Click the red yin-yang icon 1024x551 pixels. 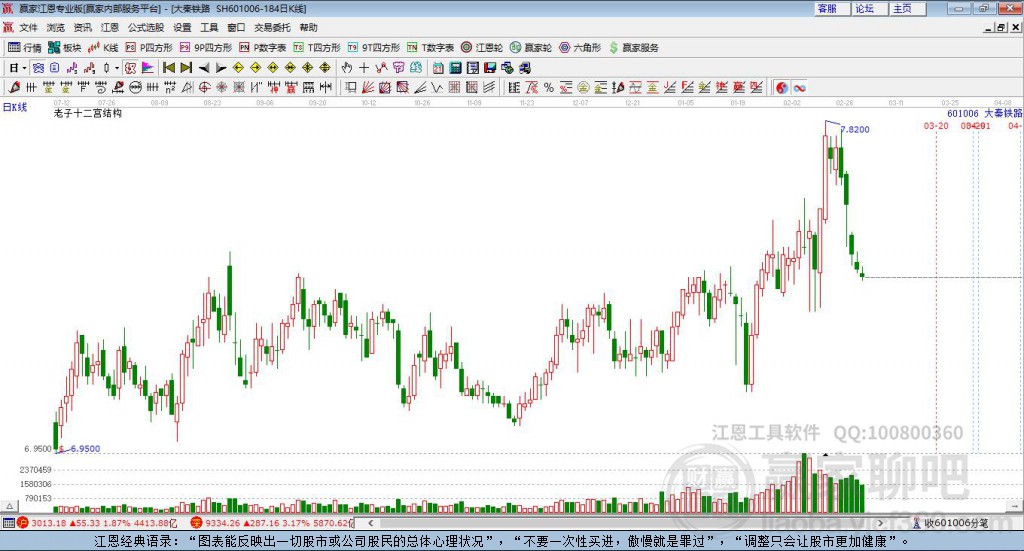click(782, 87)
